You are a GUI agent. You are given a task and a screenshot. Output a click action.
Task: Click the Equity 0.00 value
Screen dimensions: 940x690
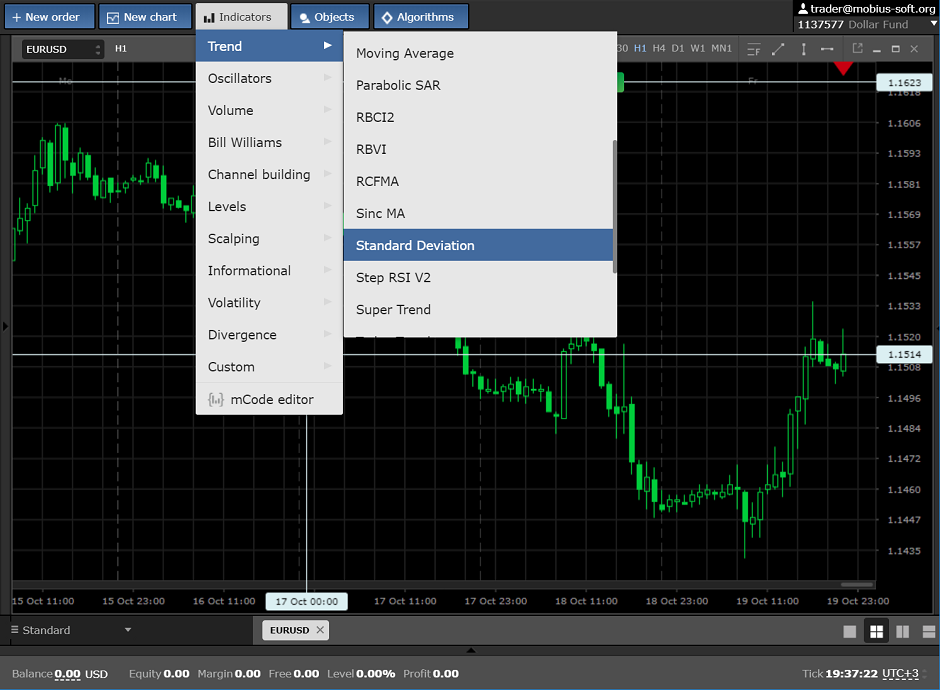176,674
